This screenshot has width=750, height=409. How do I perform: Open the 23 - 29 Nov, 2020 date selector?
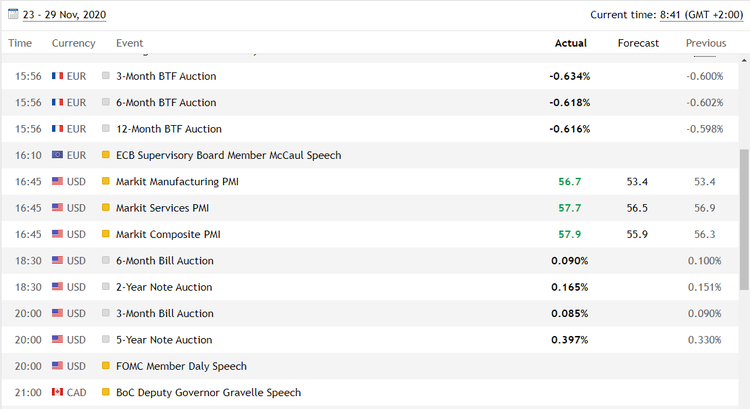[65, 15]
